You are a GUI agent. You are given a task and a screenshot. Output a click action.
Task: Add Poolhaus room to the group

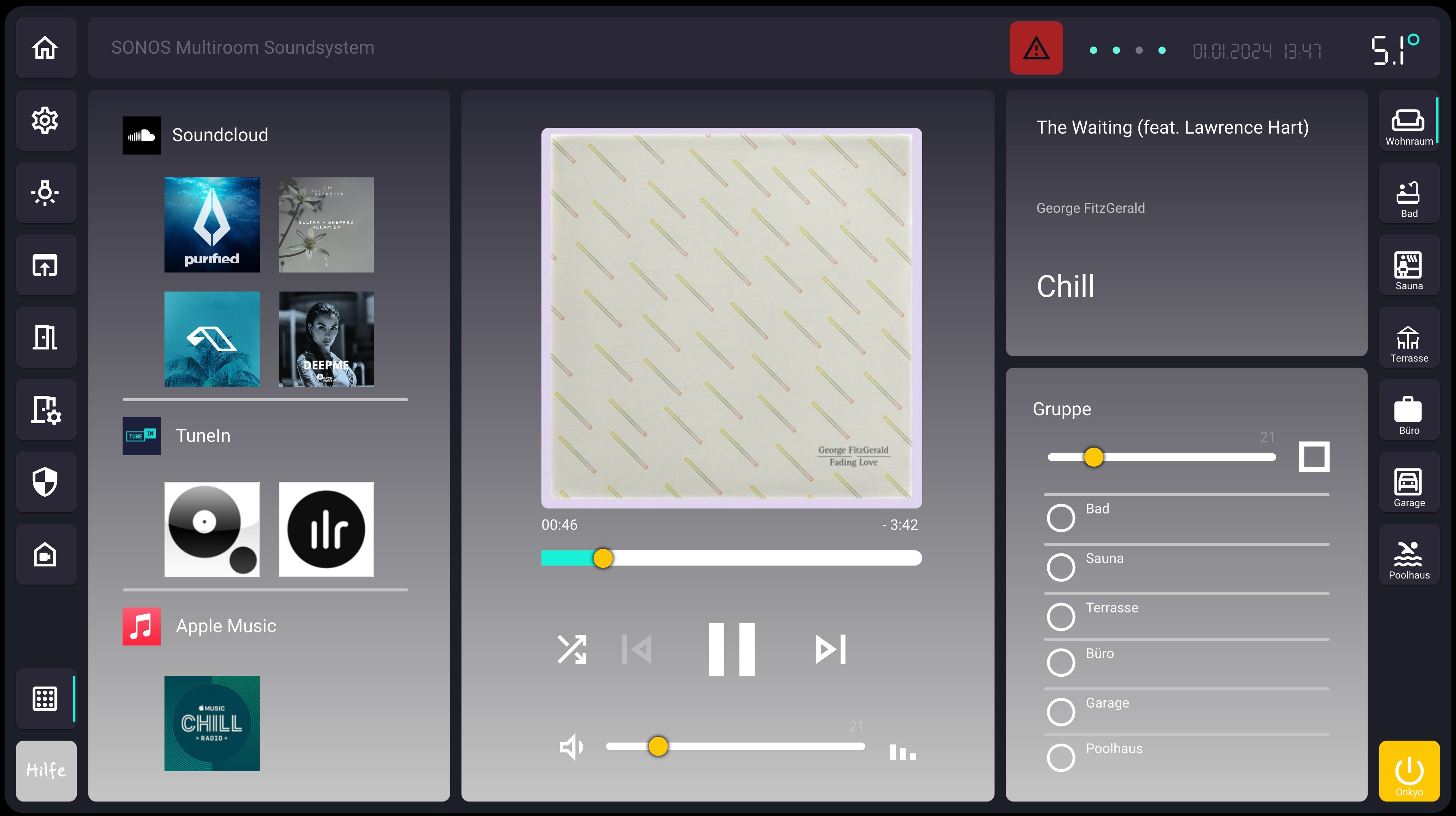pos(1060,757)
